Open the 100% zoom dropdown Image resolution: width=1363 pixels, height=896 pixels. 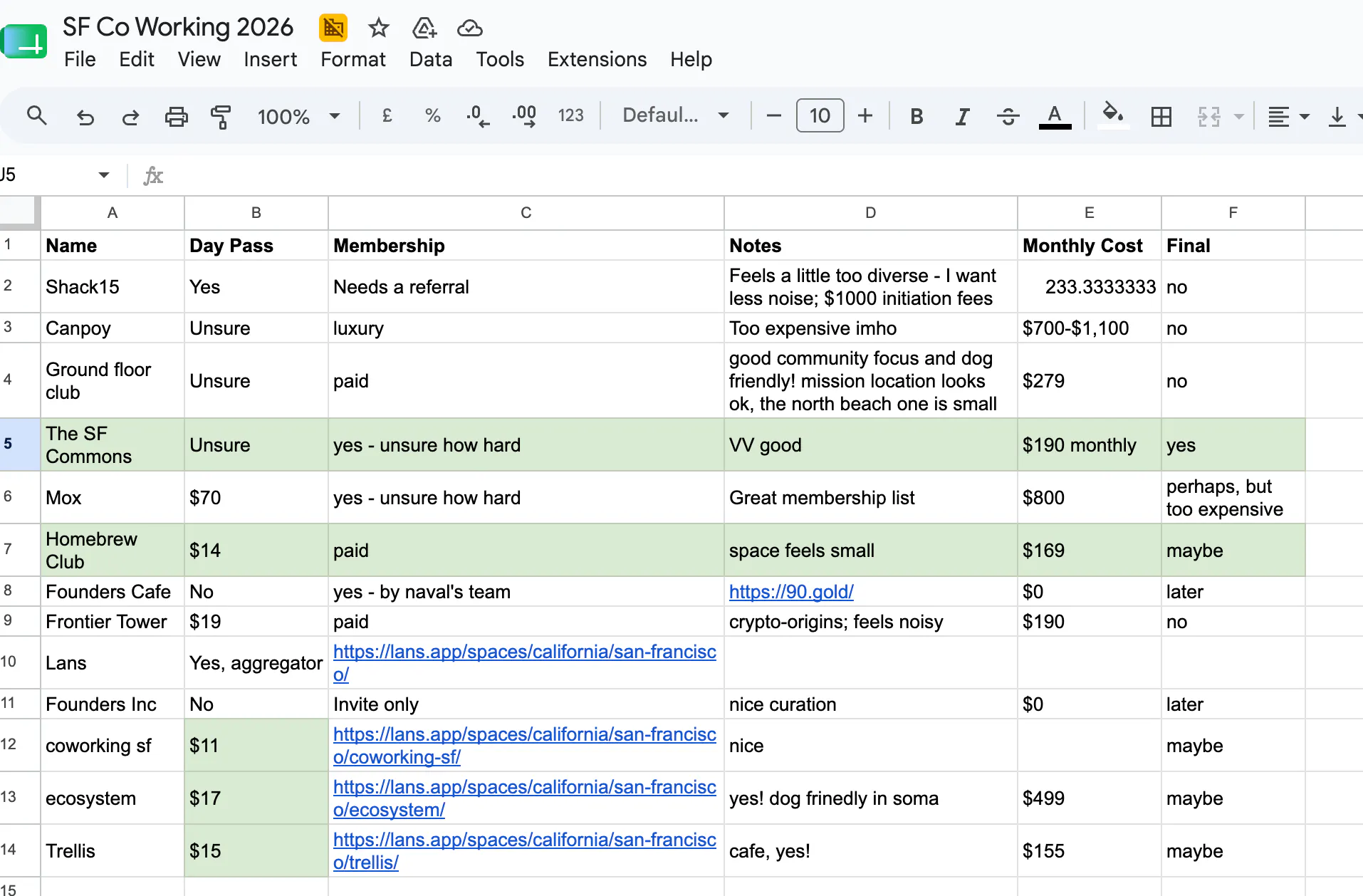299,116
